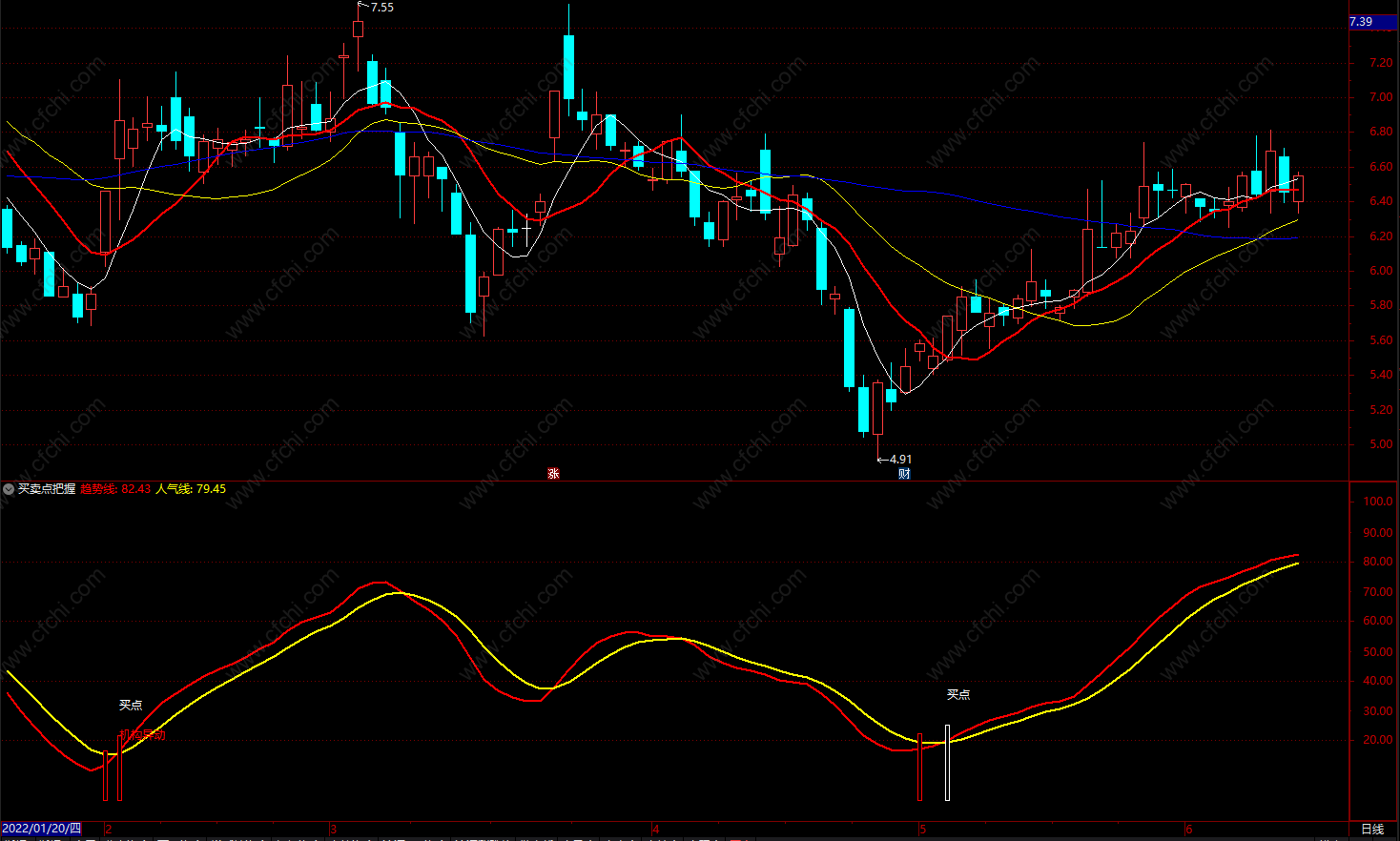The width and height of the screenshot is (1400, 841).
Task: Click the month 5 marker on time axis
Action: [923, 830]
